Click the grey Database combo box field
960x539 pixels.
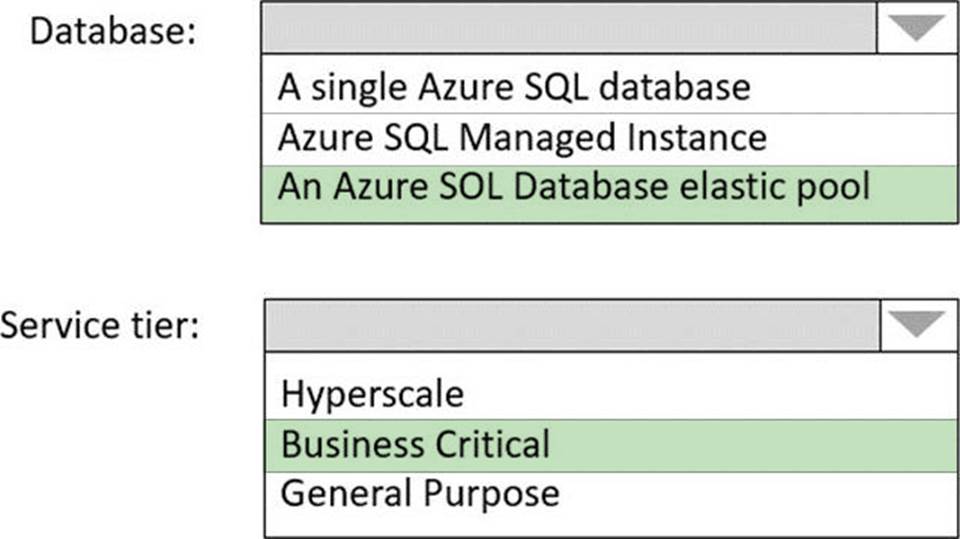[x=568, y=29]
